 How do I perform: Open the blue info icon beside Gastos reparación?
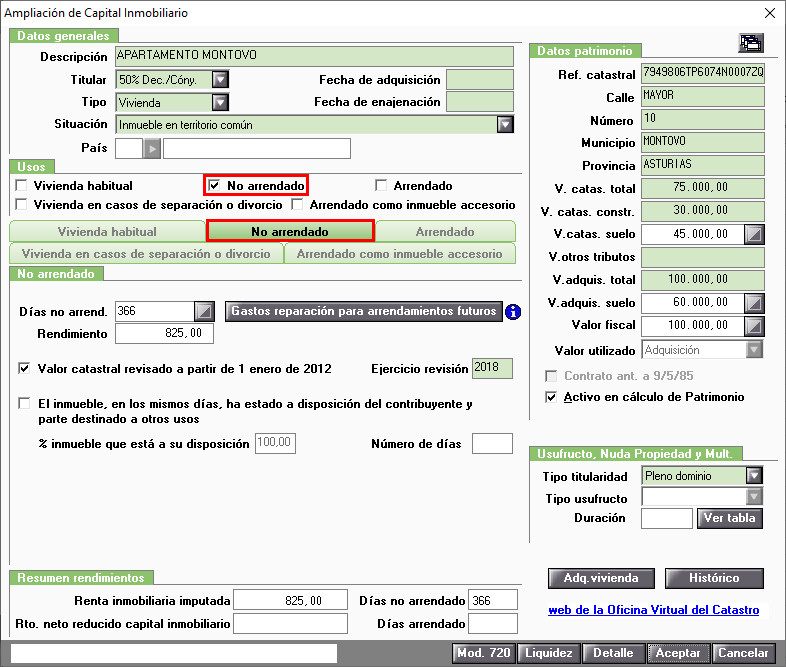[x=513, y=312]
